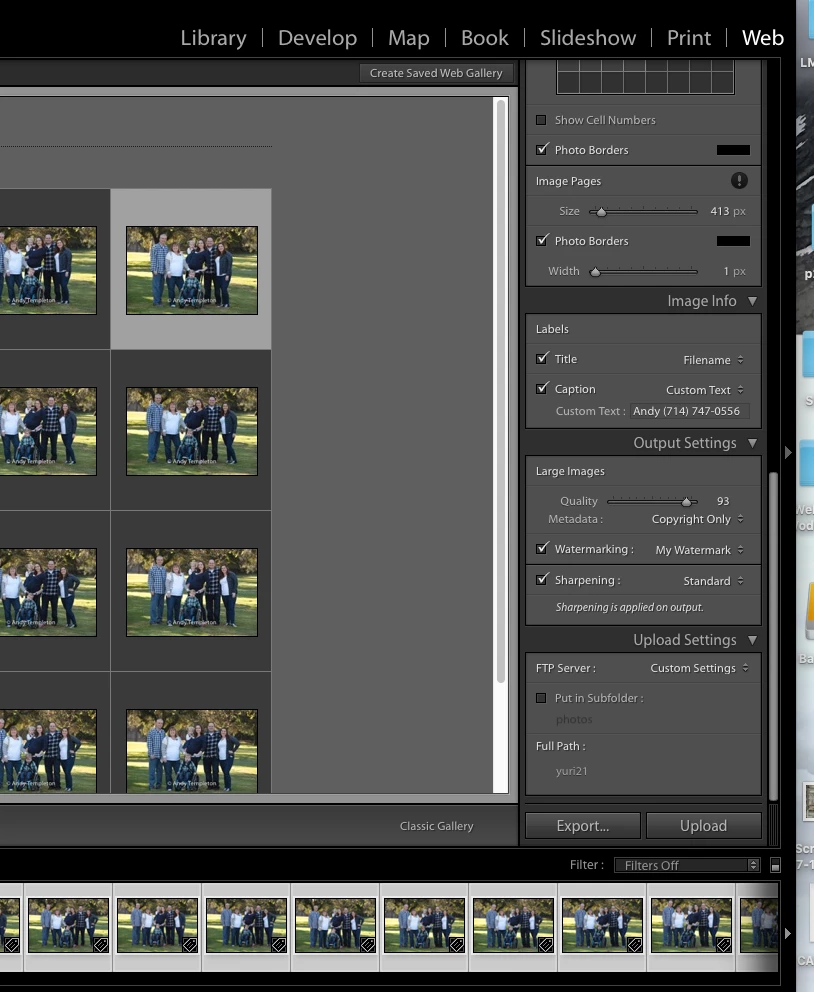Click the gallery preview vertical scrollbar
The image size is (814, 992).
[x=501, y=392]
